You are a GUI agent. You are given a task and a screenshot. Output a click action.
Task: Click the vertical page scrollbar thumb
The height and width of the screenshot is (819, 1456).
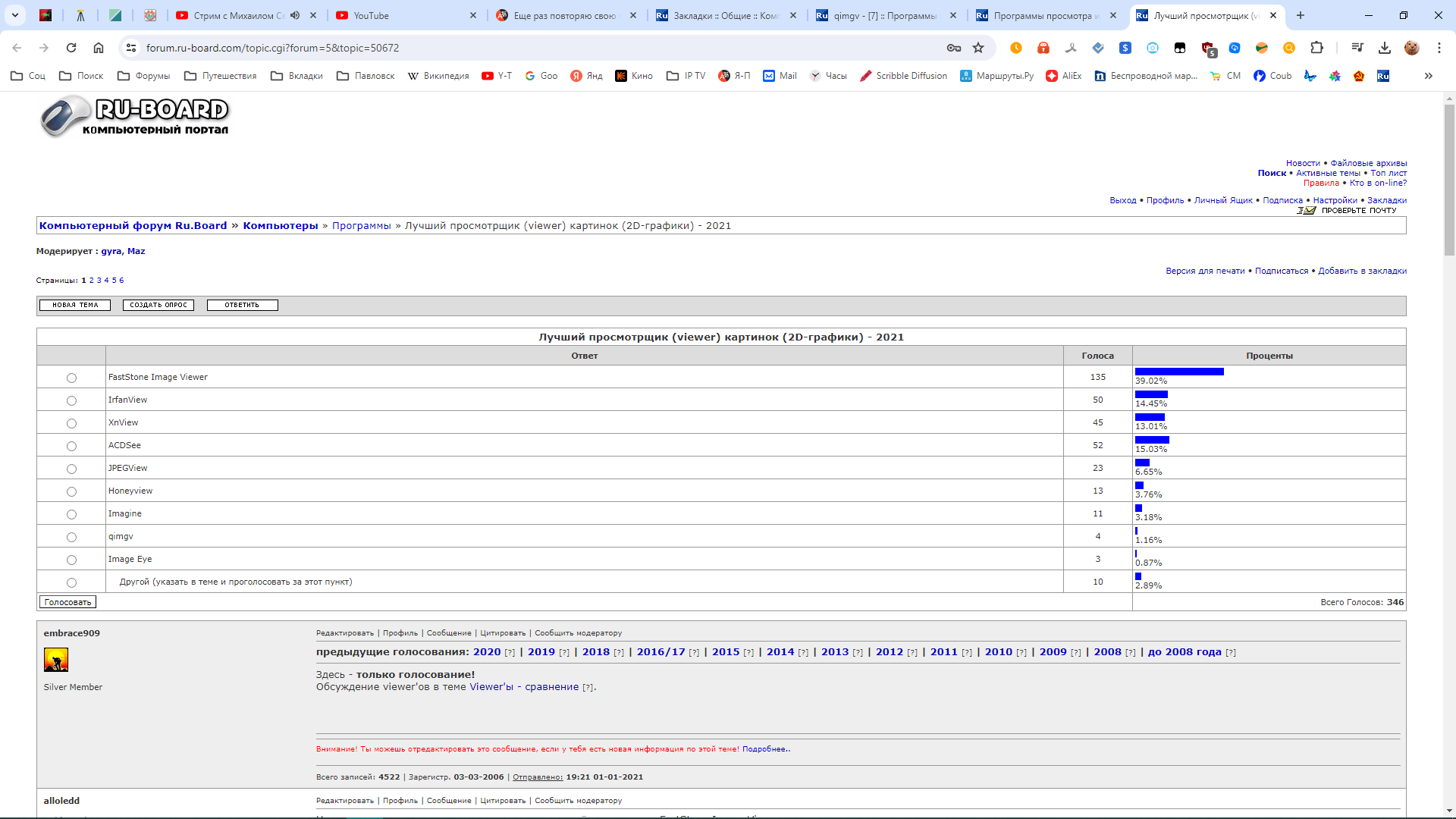(1449, 178)
